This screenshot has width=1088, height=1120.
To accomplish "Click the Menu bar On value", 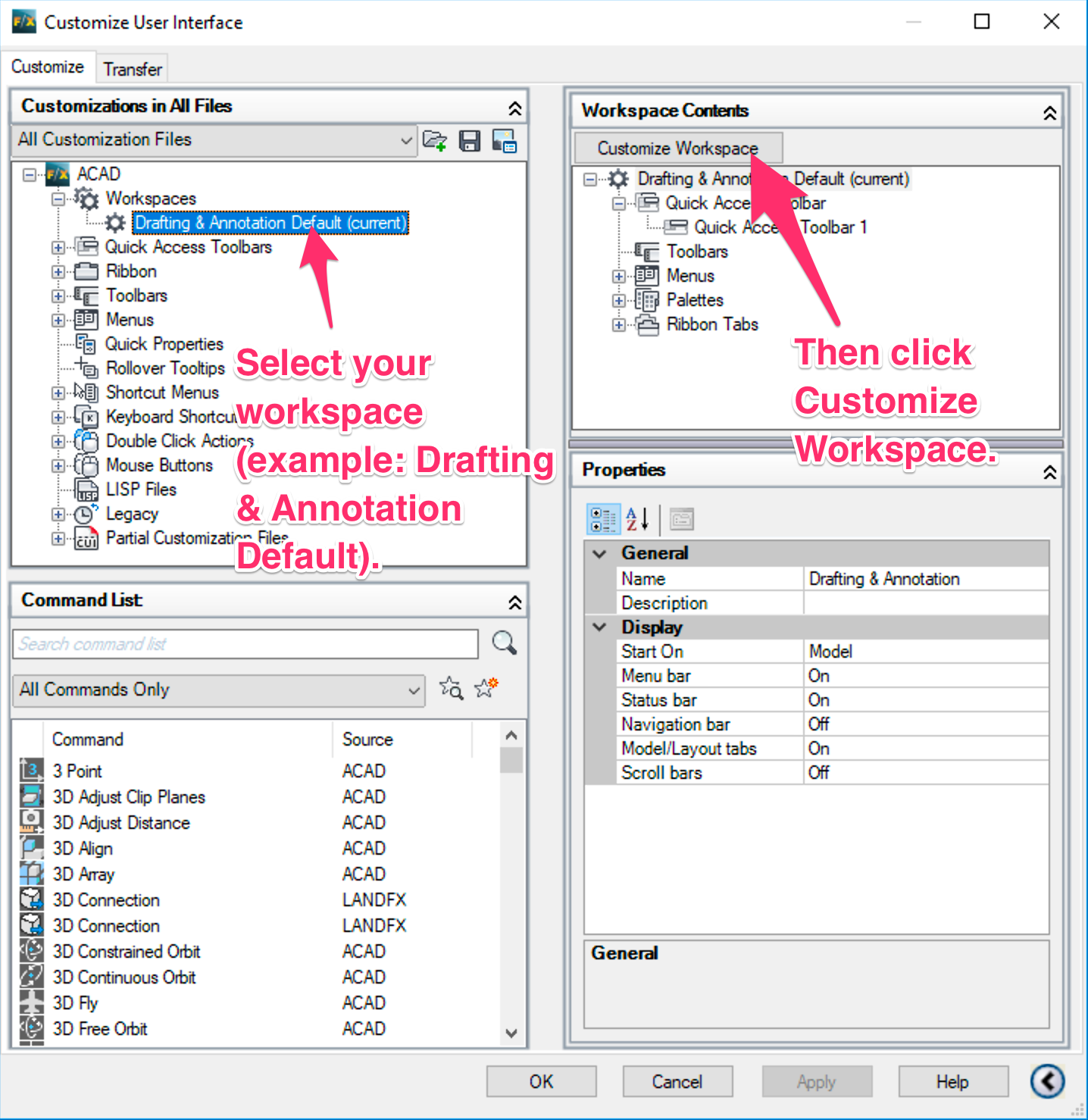I will pyautogui.click(x=926, y=676).
